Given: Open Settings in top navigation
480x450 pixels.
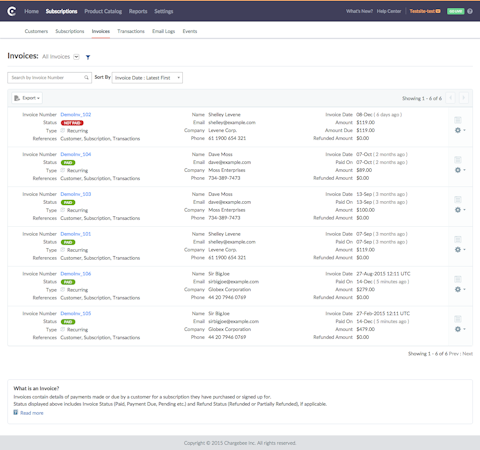Looking at the screenshot, I should pyautogui.click(x=164, y=11).
